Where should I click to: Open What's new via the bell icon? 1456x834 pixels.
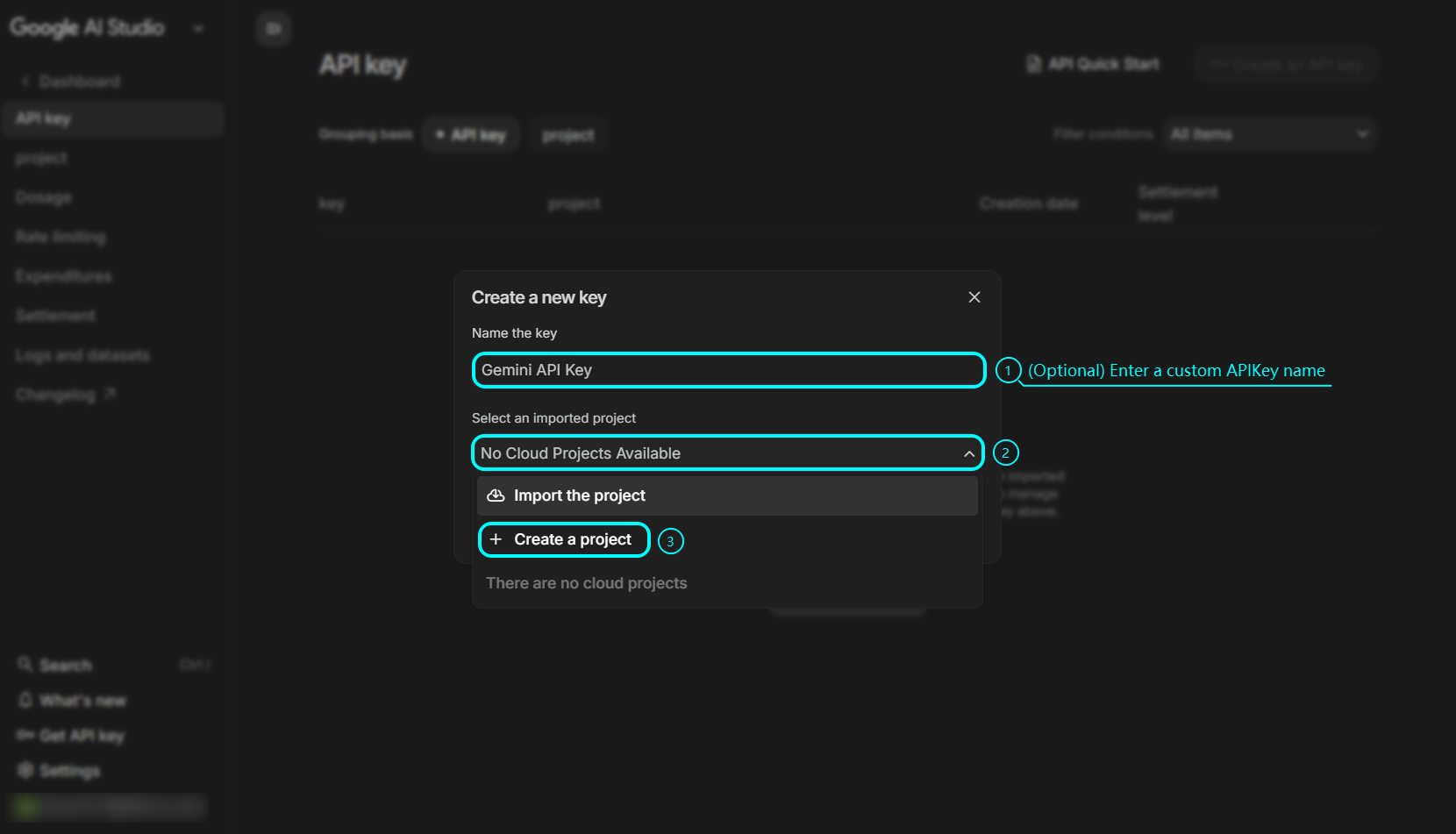pyautogui.click(x=25, y=700)
